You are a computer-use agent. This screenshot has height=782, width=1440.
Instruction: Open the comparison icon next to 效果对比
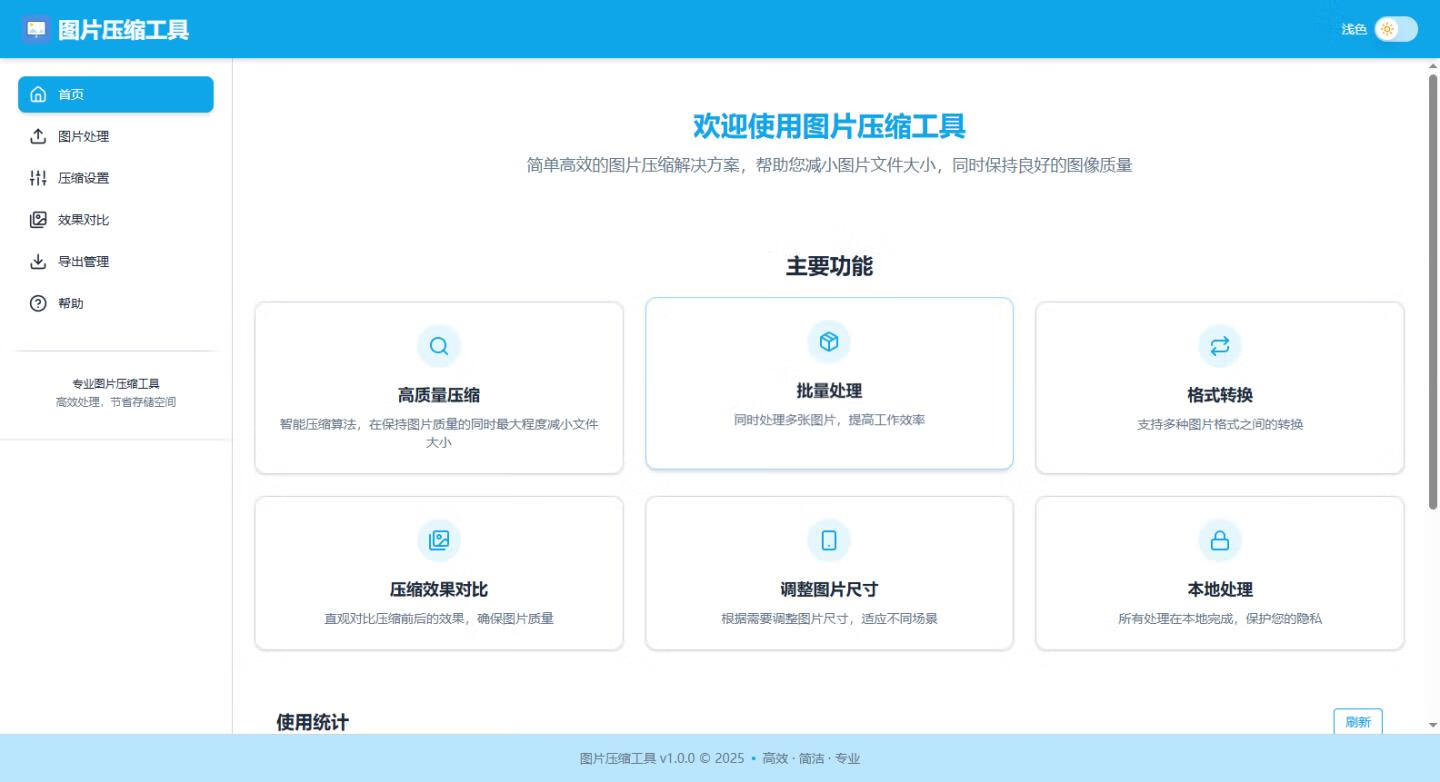pyautogui.click(x=38, y=219)
